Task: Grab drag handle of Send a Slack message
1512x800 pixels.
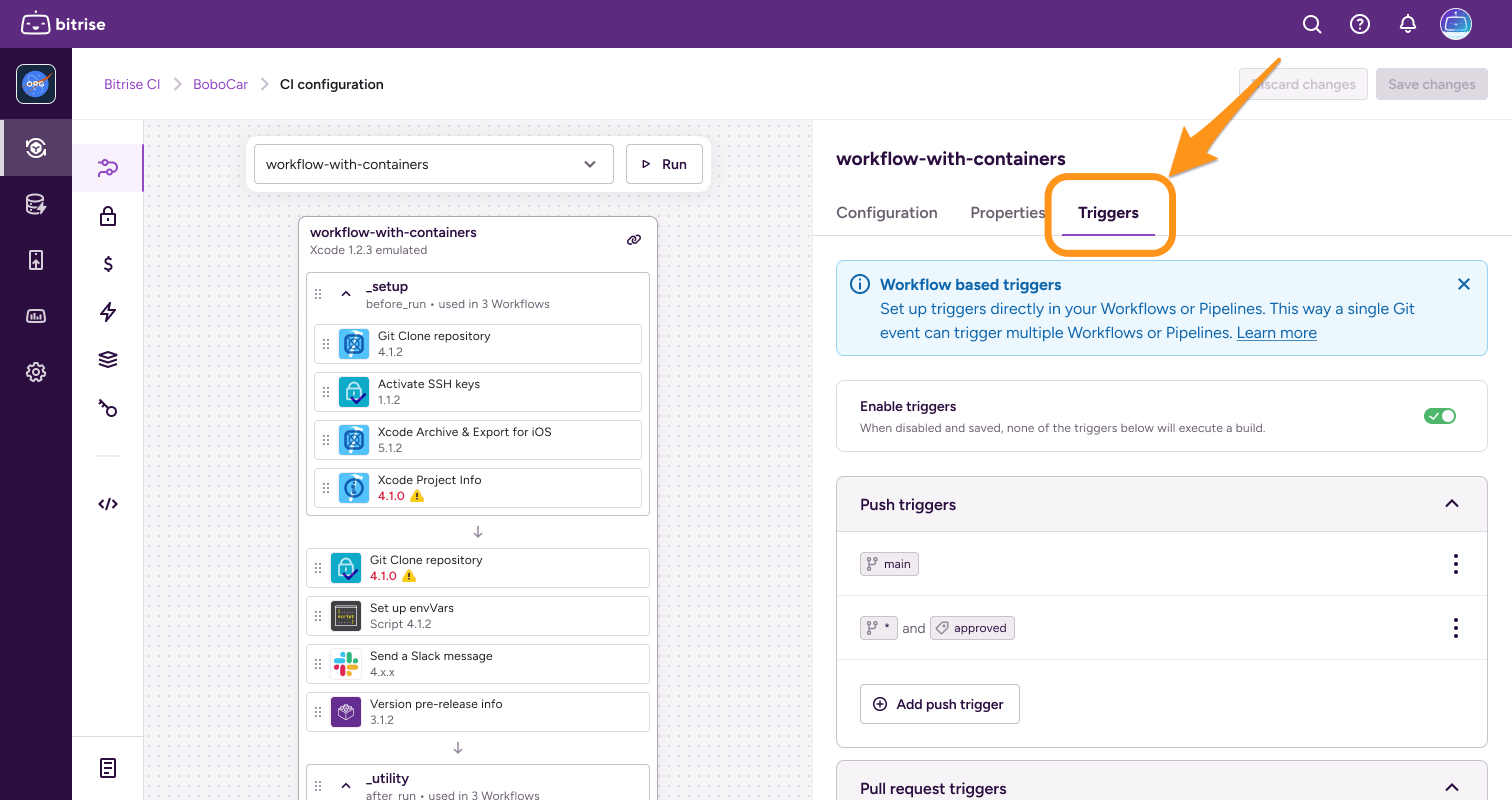Action: pos(318,664)
